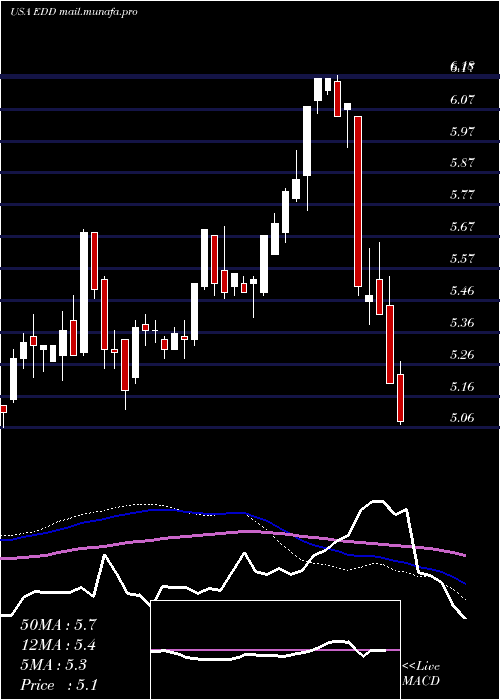The height and width of the screenshot is (700, 500).
Task: Click the tallest red candle falling from 6.05
Action: pyautogui.click(x=358, y=201)
